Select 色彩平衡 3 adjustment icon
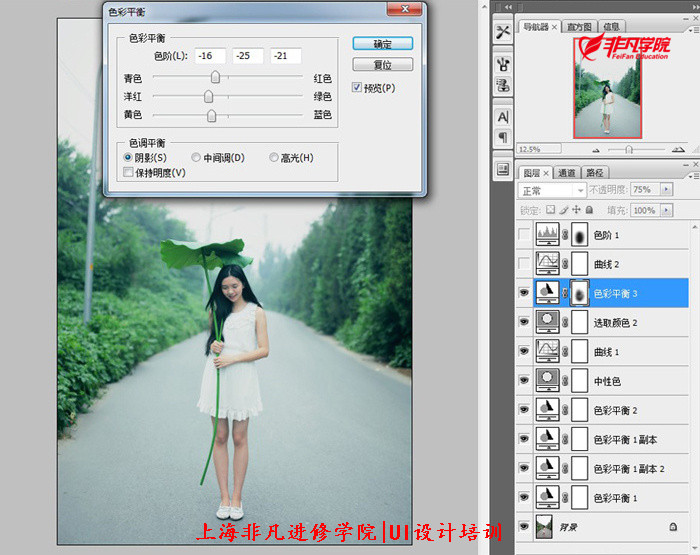700x555 pixels. point(547,293)
